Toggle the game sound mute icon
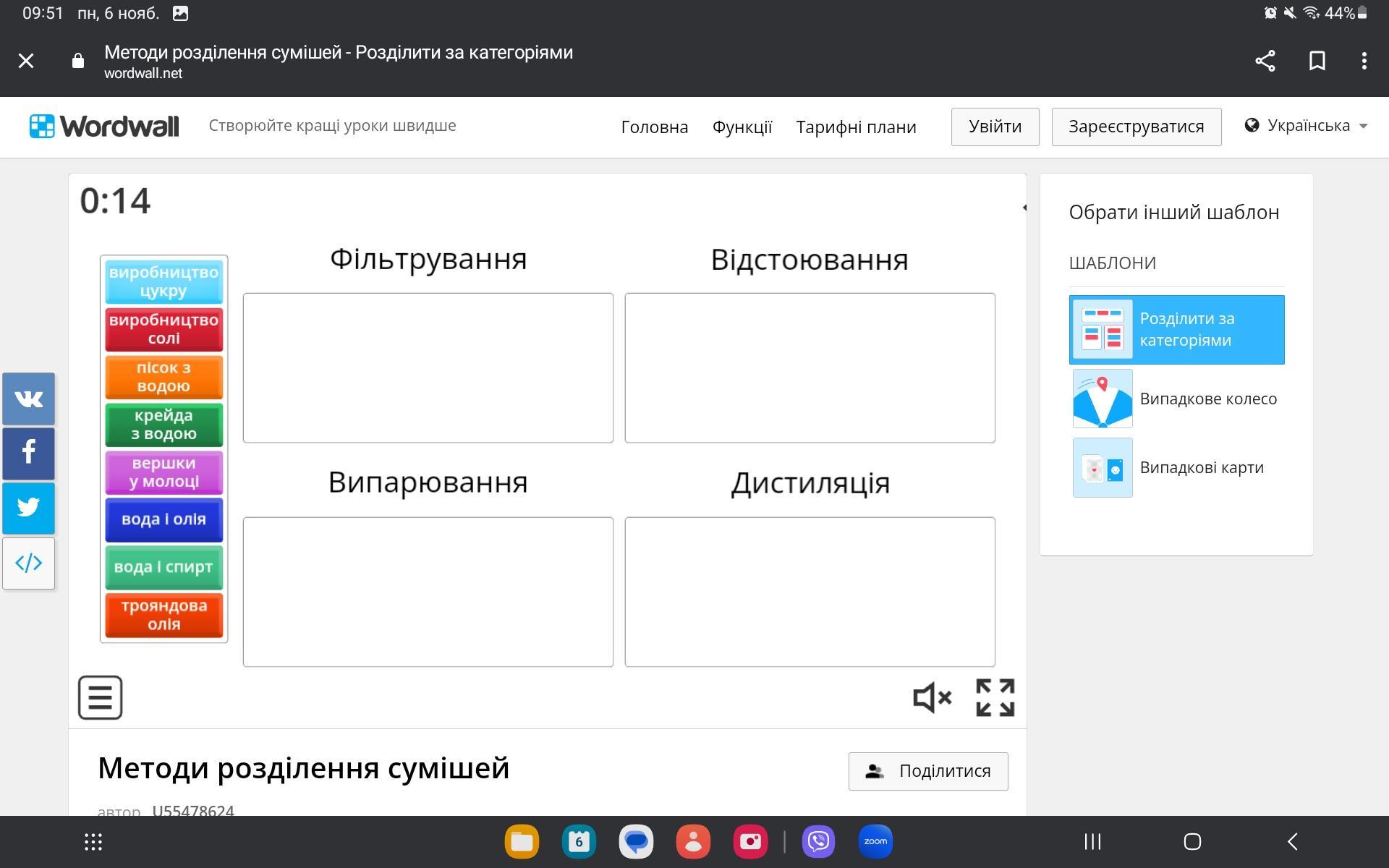The image size is (1389, 868). pos(933,698)
